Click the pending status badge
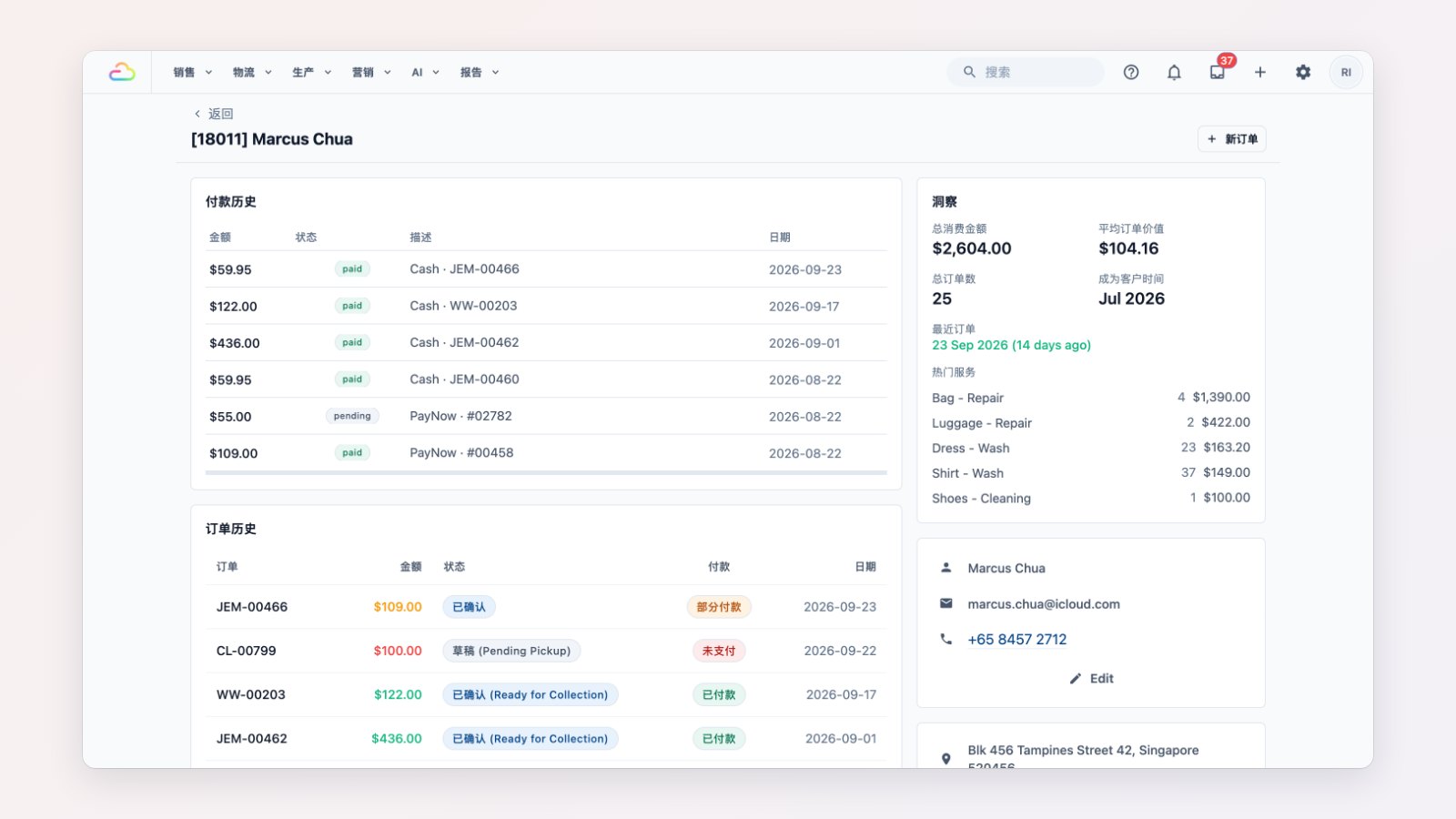The width and height of the screenshot is (1456, 819). click(x=352, y=416)
